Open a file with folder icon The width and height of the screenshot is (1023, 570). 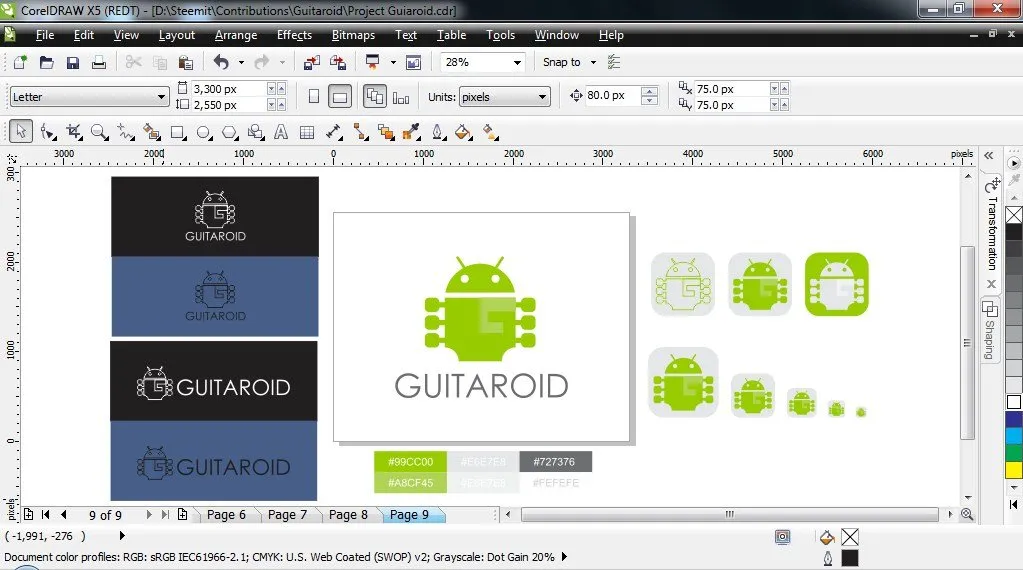(46, 62)
